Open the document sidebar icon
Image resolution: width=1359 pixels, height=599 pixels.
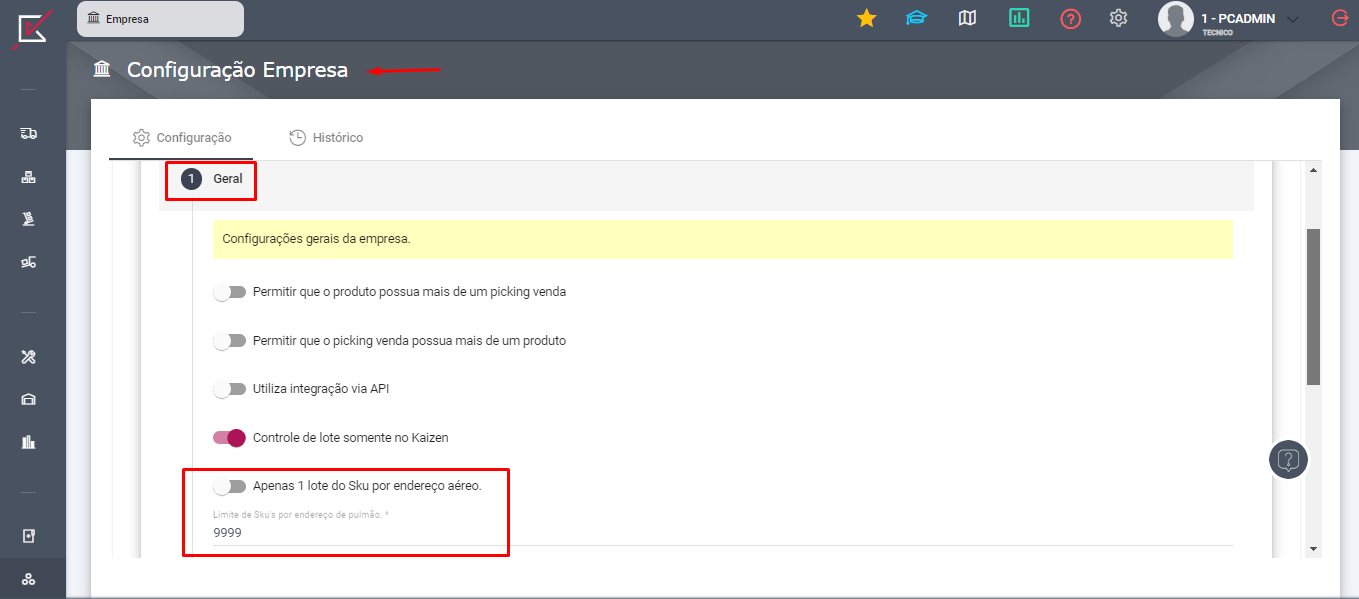click(29, 536)
